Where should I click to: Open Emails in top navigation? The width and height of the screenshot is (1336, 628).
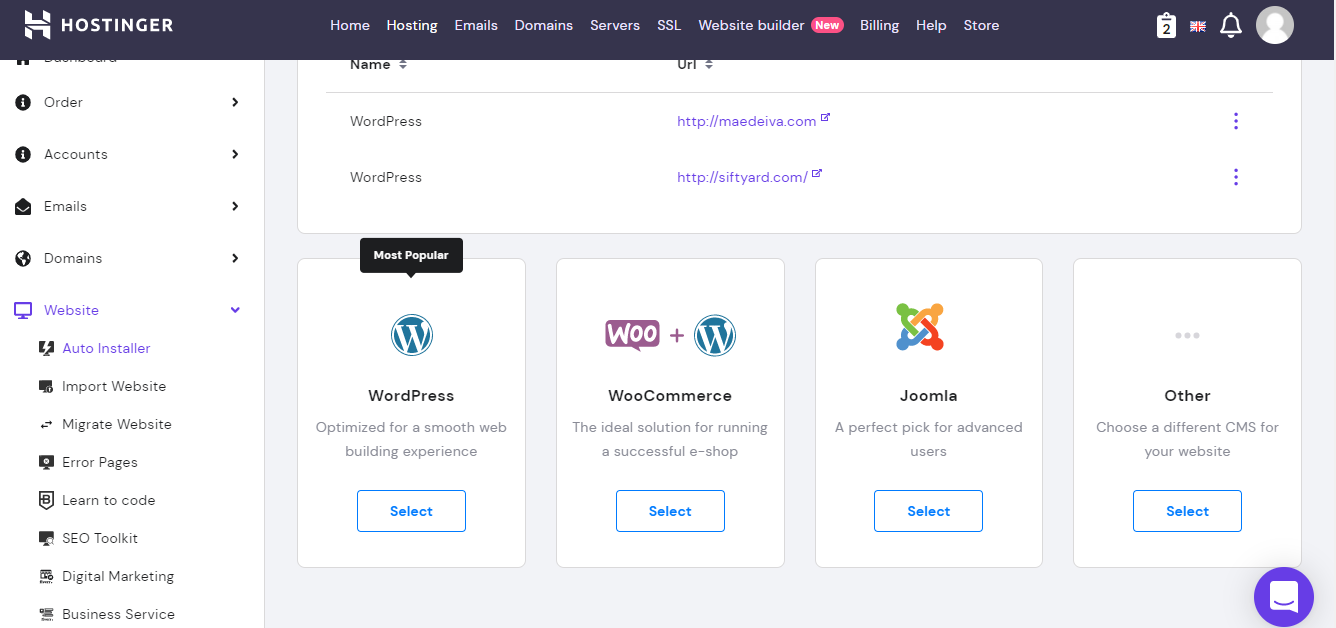pyautogui.click(x=476, y=25)
